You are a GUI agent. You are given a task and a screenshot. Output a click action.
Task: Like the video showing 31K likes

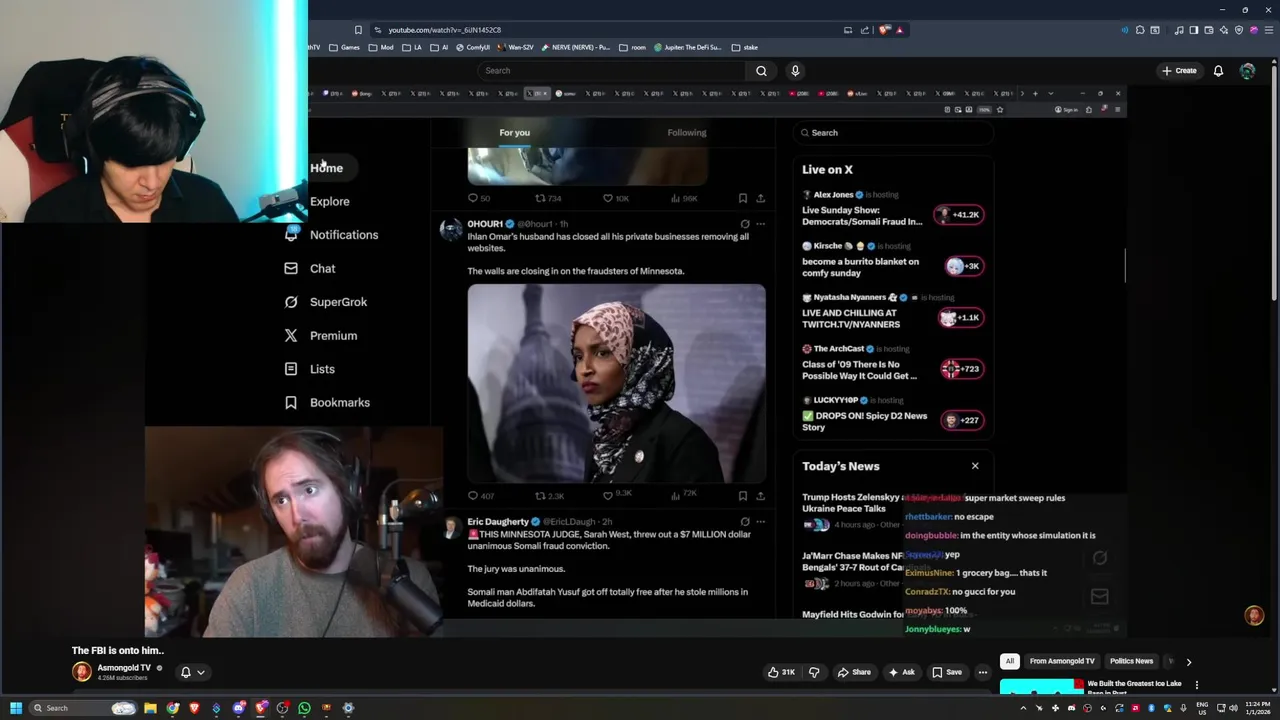(x=782, y=672)
